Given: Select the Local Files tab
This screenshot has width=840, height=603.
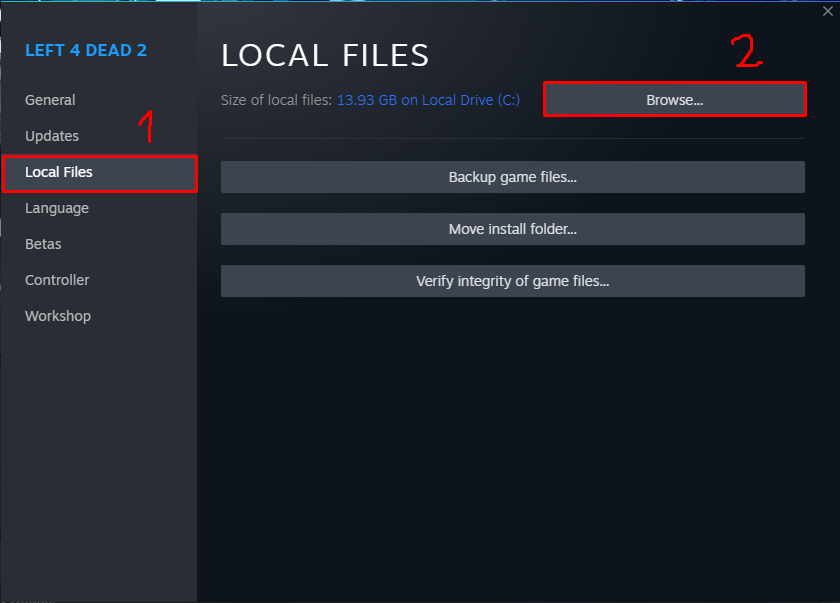Looking at the screenshot, I should pyautogui.click(x=100, y=172).
